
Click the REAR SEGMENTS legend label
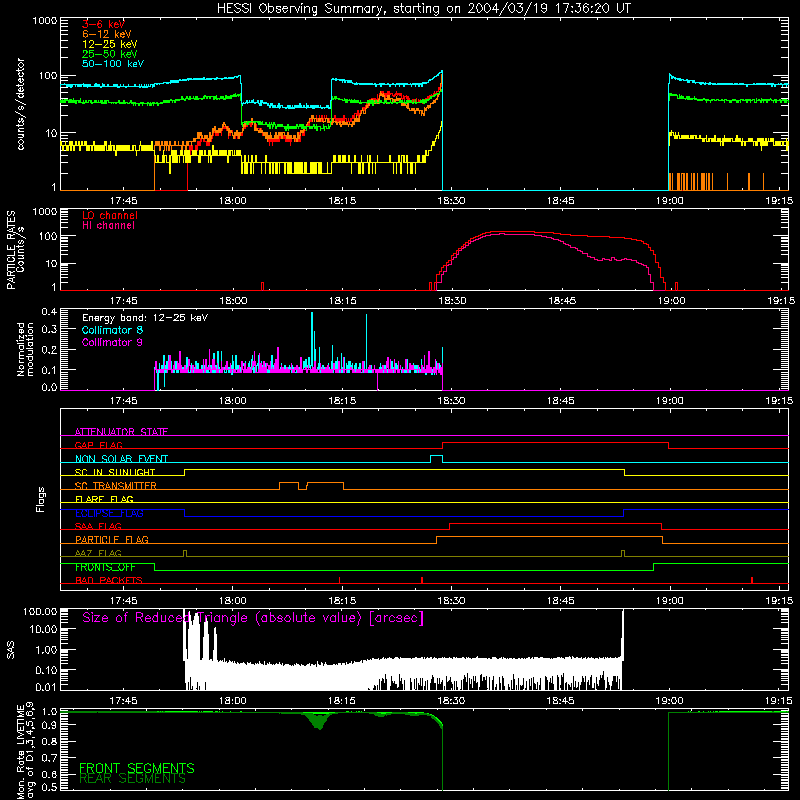click(x=132, y=779)
